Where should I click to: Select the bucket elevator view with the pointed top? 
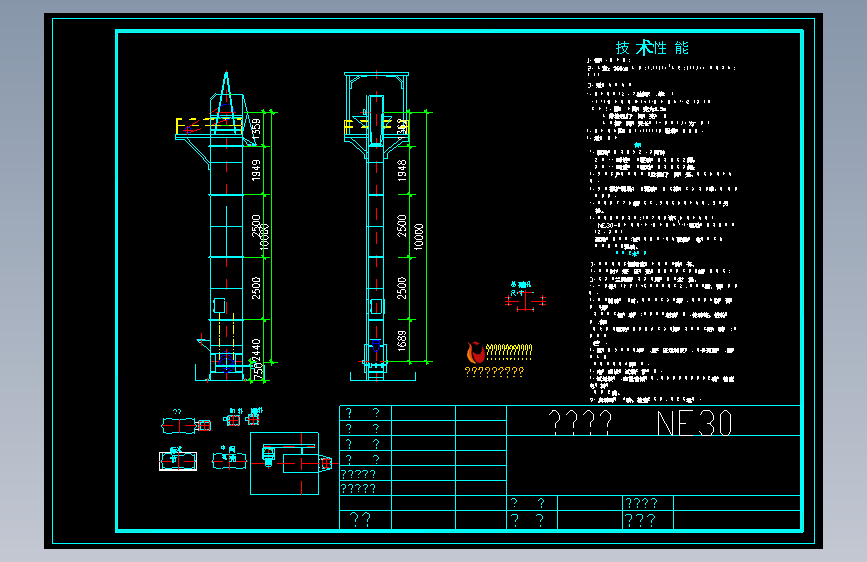pos(226,227)
